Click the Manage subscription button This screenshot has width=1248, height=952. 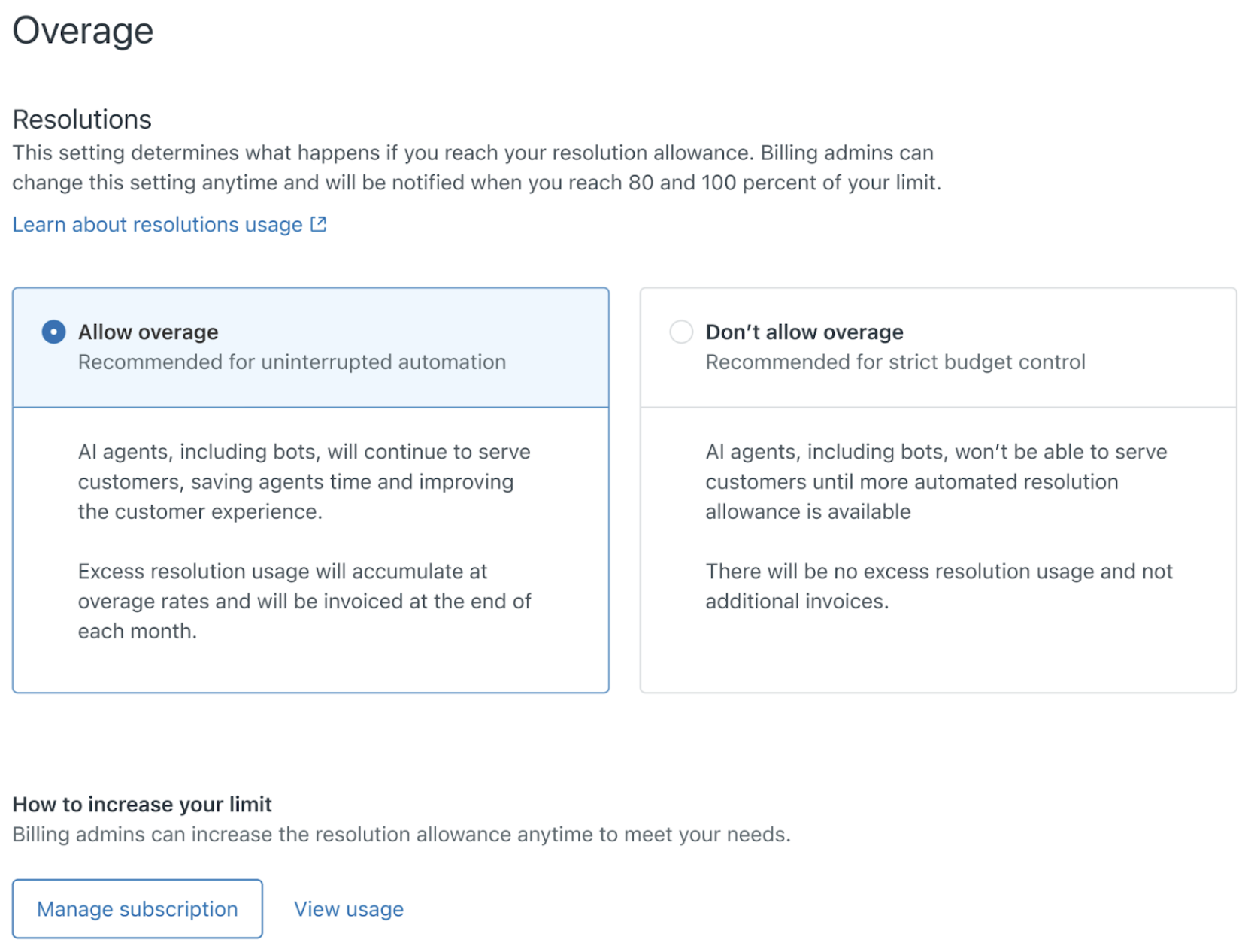(138, 908)
